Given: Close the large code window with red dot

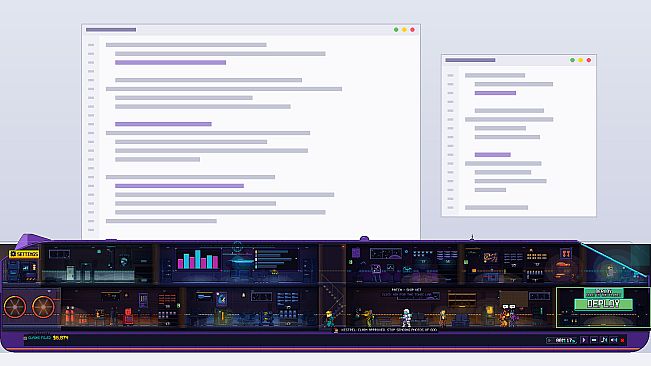Looking at the screenshot, I should 412,29.
